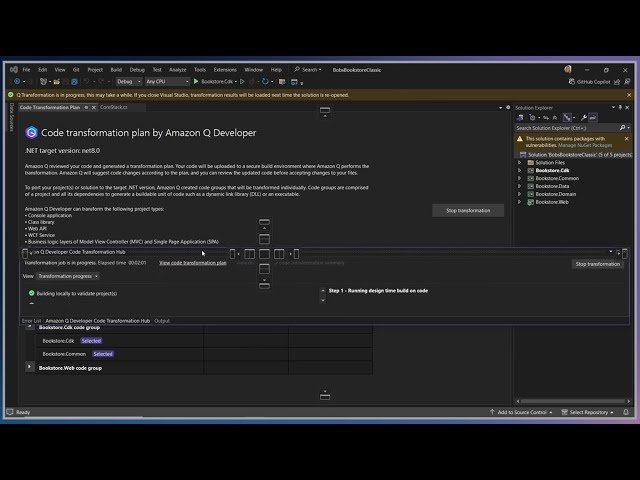The height and width of the screenshot is (480, 640).
Task: Click Stop transformation button in plan page
Action: click(468, 210)
